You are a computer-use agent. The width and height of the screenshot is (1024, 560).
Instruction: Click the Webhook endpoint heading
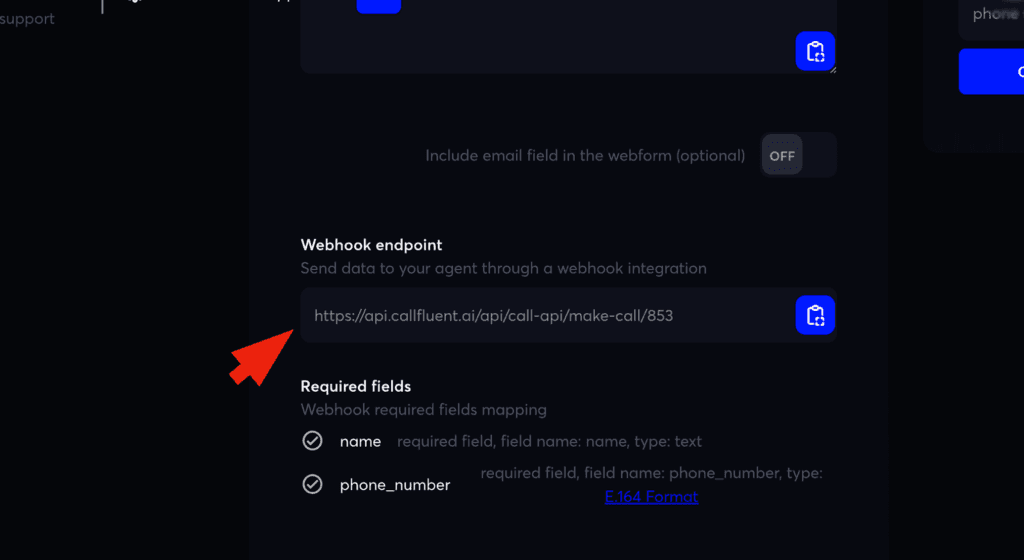click(371, 245)
